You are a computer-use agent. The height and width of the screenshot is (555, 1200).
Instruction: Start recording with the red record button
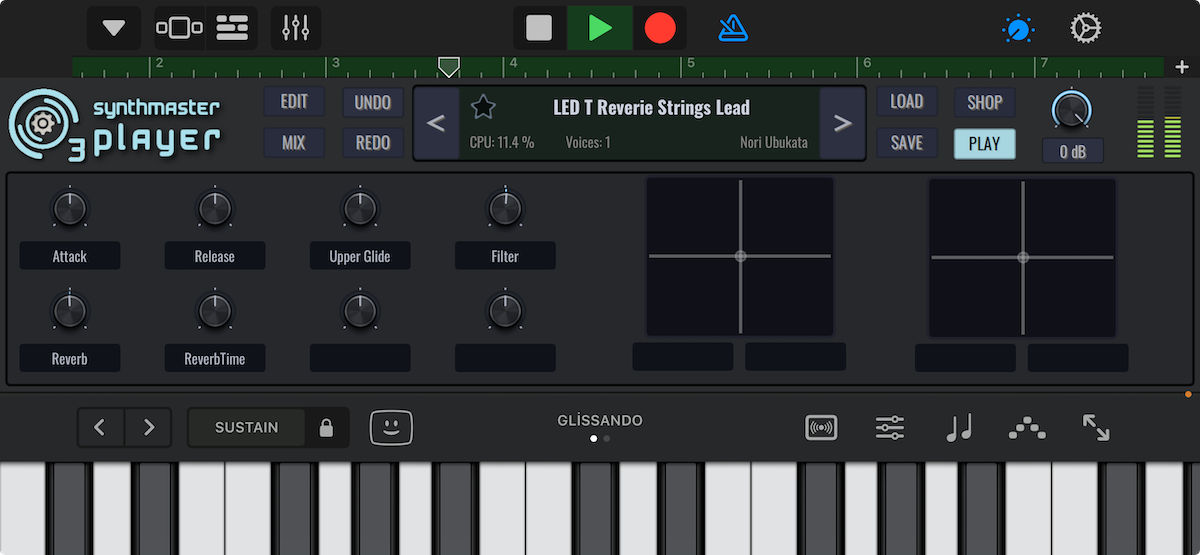[660, 28]
